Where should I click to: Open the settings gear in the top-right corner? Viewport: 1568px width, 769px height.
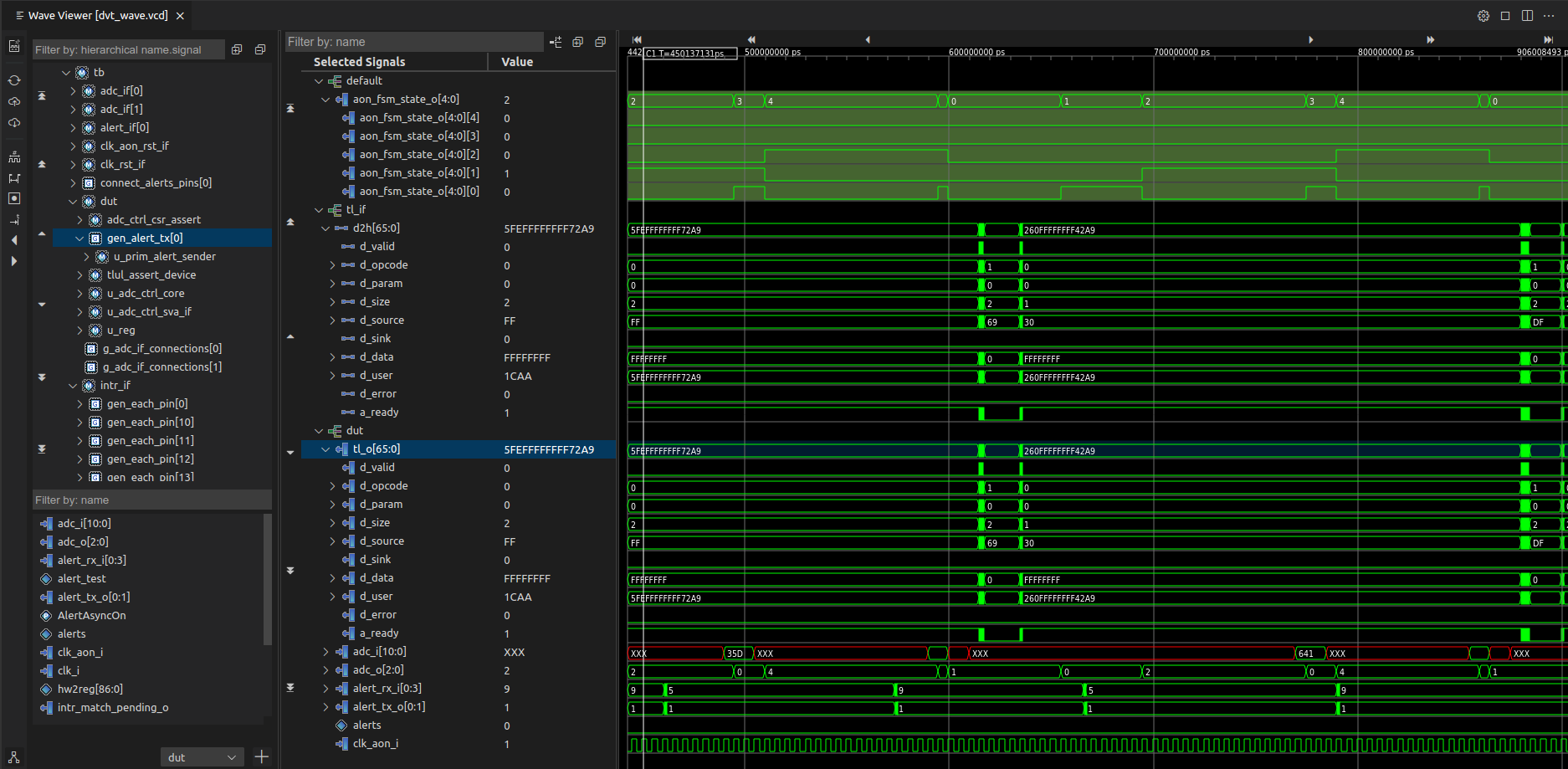[x=1483, y=15]
